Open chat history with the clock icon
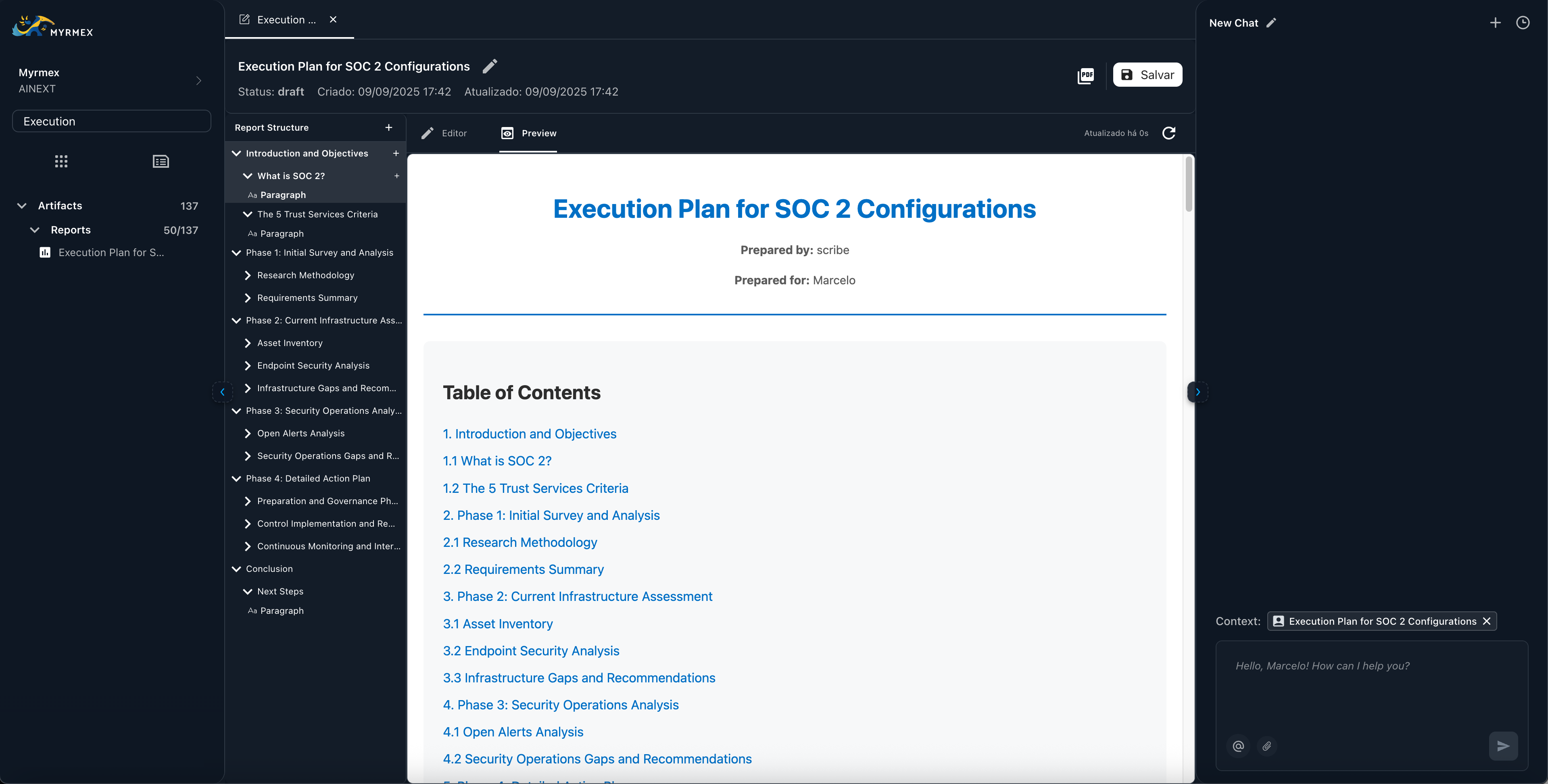 (1523, 22)
